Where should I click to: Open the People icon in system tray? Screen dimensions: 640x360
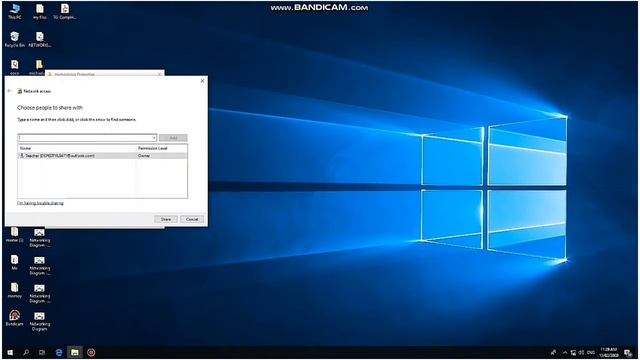(553, 352)
